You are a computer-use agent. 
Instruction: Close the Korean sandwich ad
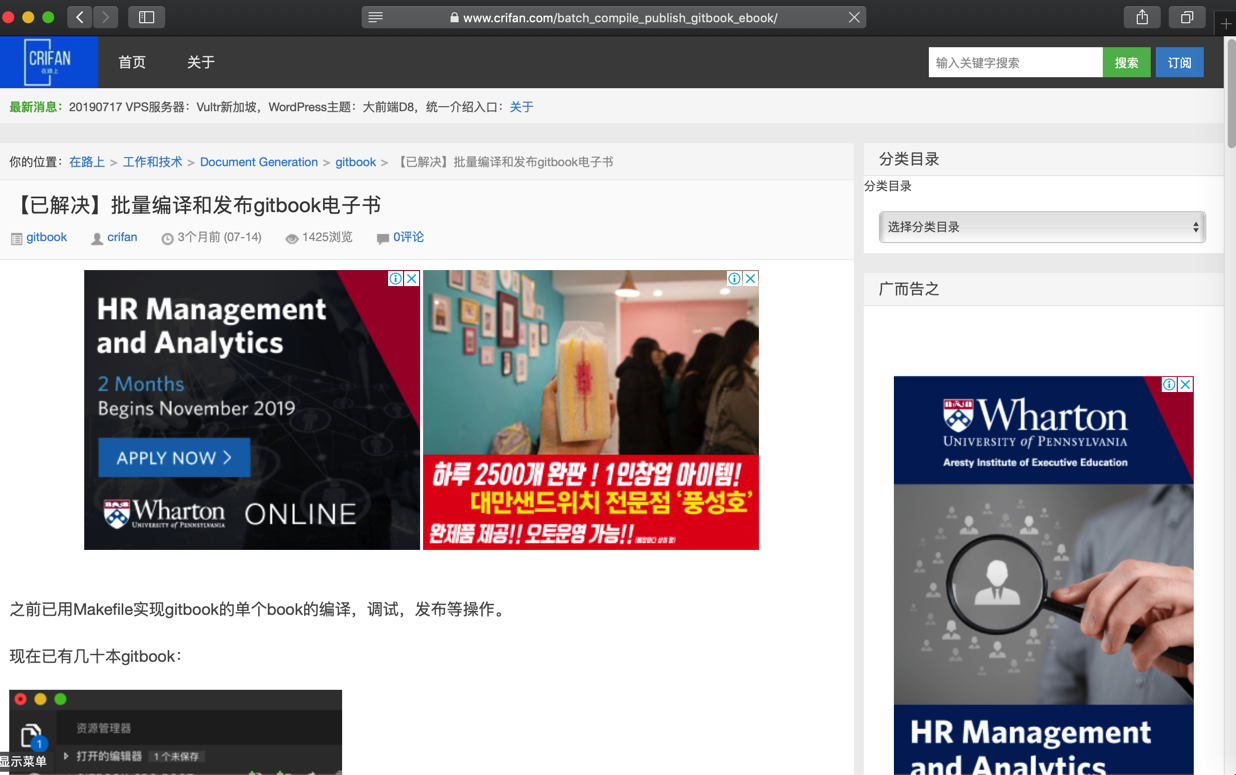click(x=750, y=279)
